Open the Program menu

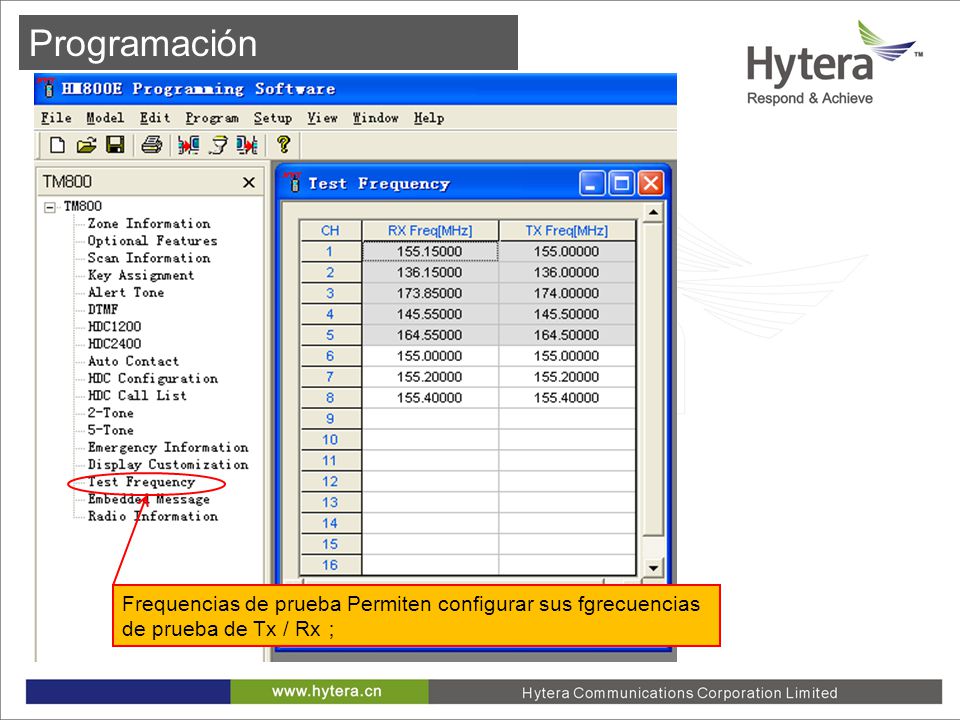(x=212, y=118)
